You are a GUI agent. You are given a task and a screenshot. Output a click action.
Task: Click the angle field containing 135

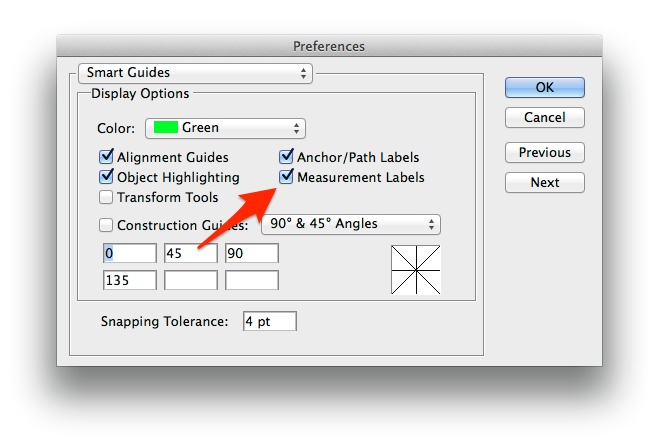[130, 280]
